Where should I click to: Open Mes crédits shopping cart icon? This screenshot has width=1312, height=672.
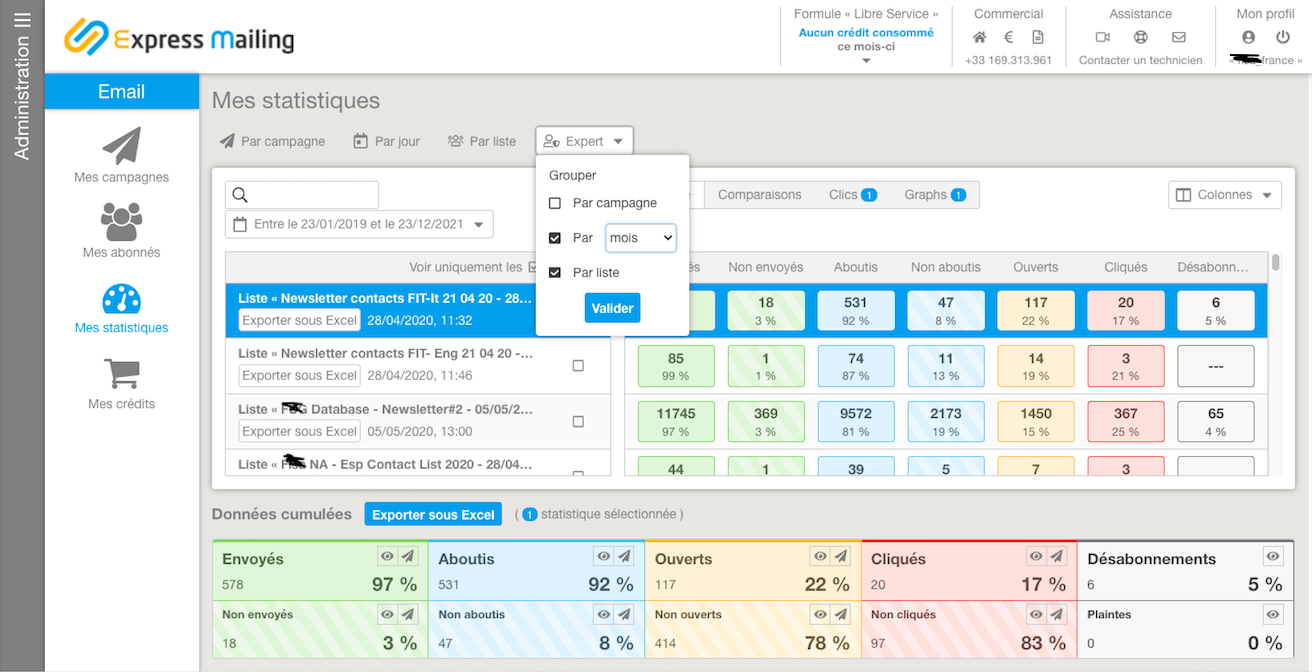(x=121, y=374)
